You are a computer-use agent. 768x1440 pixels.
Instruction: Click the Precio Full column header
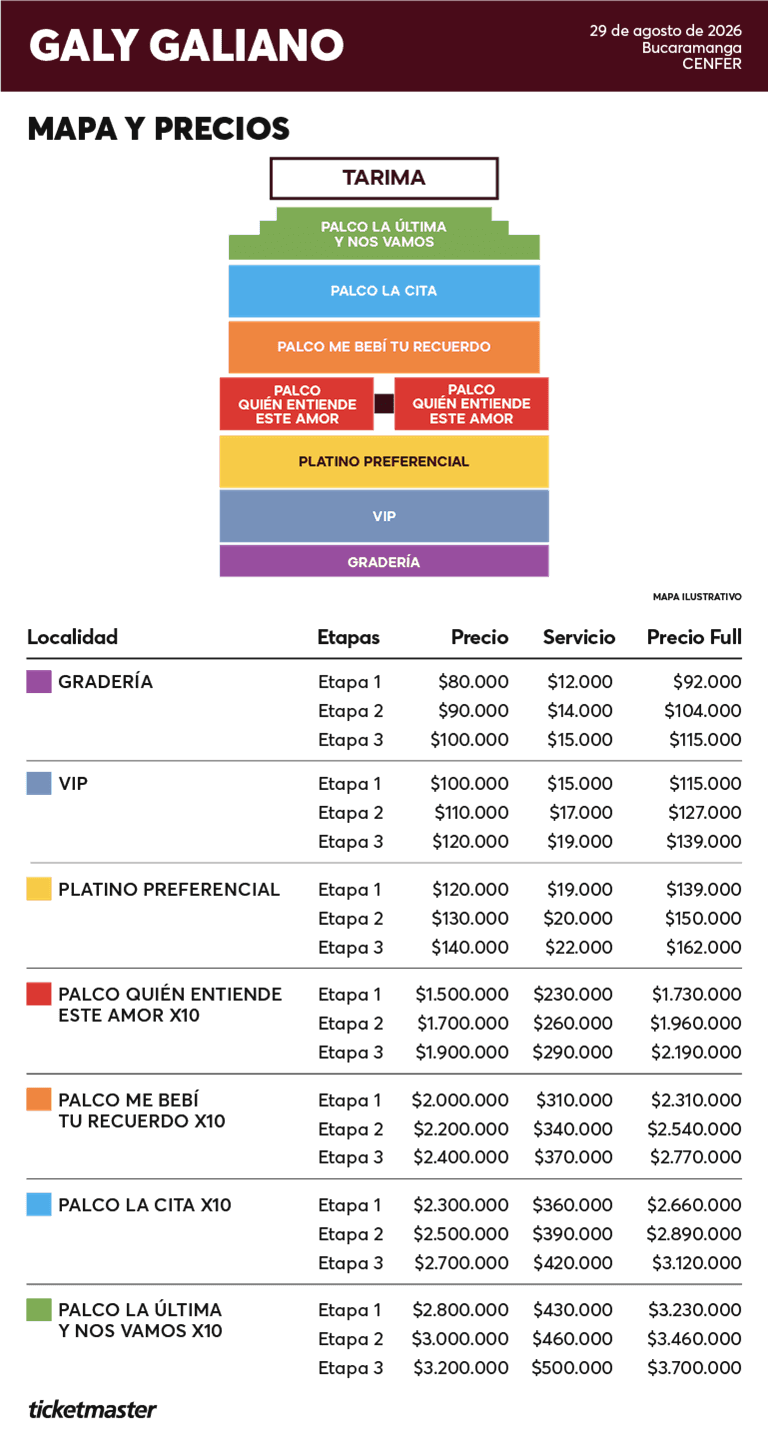pyautogui.click(x=694, y=637)
